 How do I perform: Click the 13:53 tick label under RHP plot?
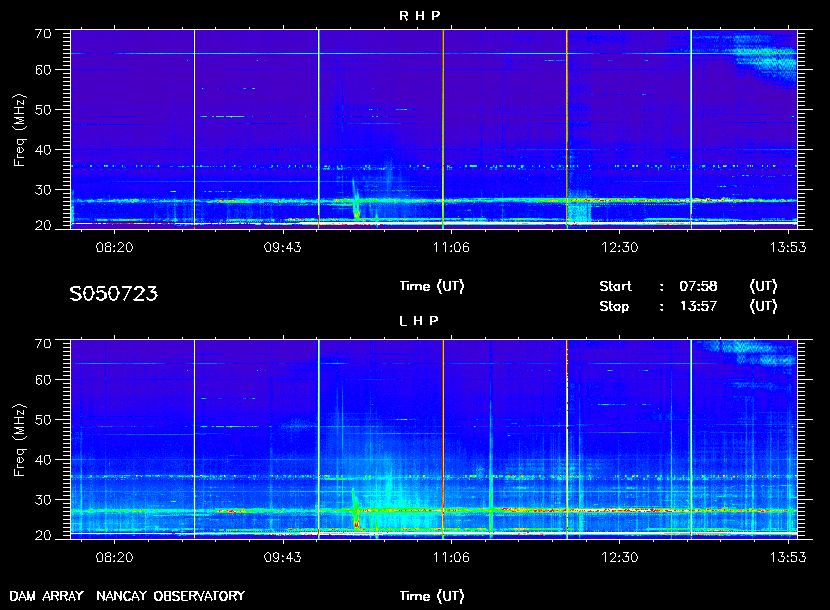788,247
